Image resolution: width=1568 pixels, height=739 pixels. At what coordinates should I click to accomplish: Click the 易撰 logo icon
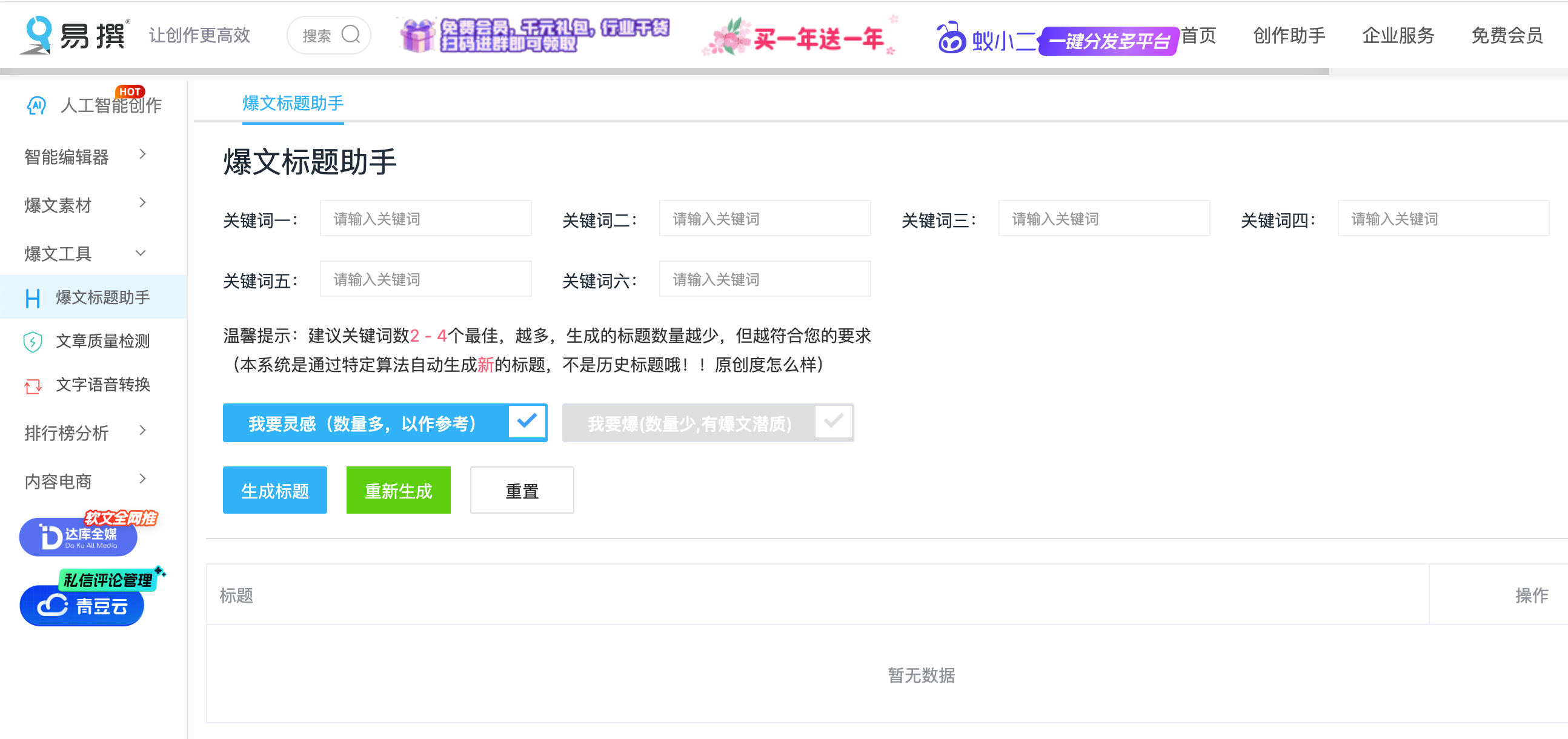38,35
